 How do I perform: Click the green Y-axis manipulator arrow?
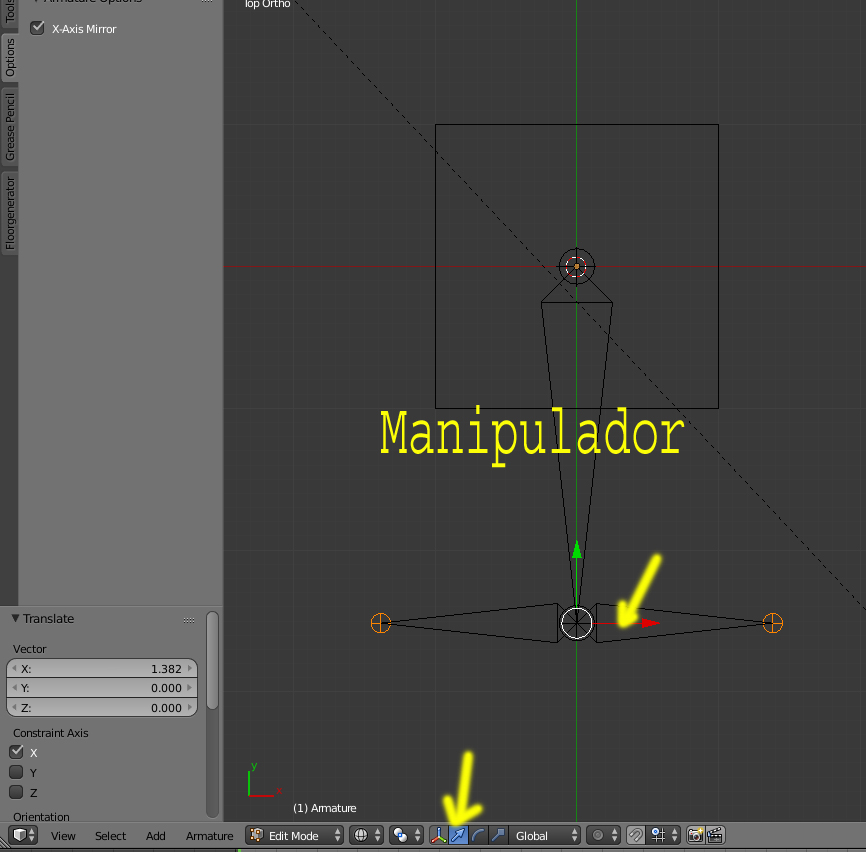coord(577,549)
